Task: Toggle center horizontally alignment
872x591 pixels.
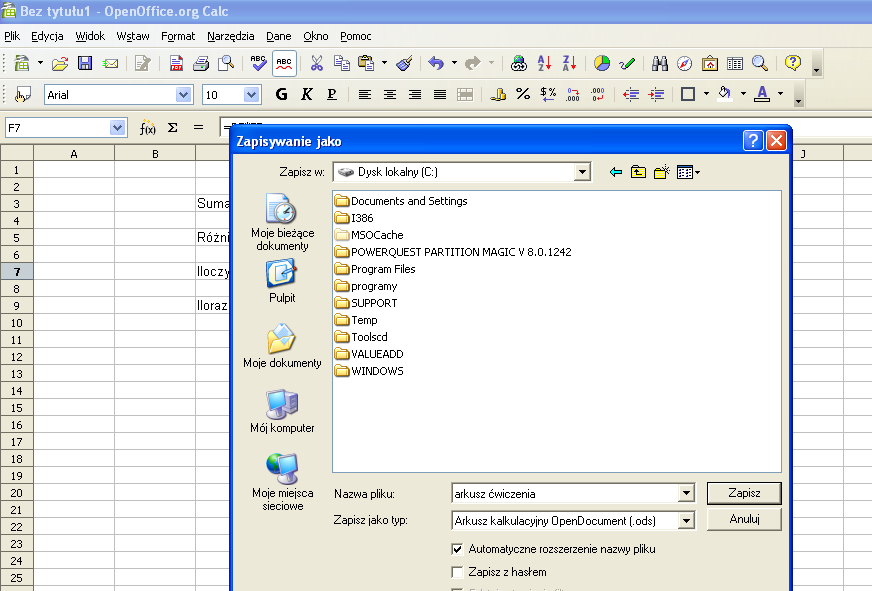Action: click(389, 95)
